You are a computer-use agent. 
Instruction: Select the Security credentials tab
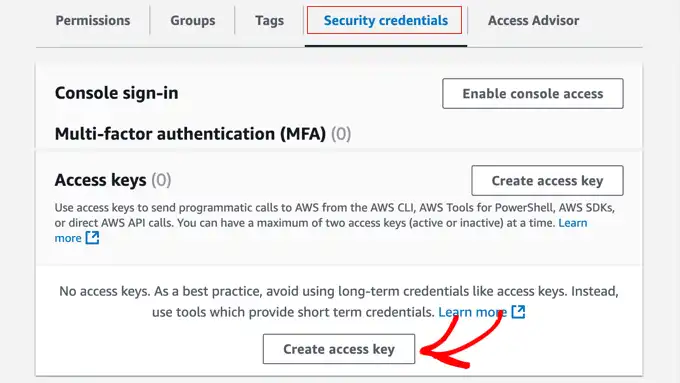[386, 20]
